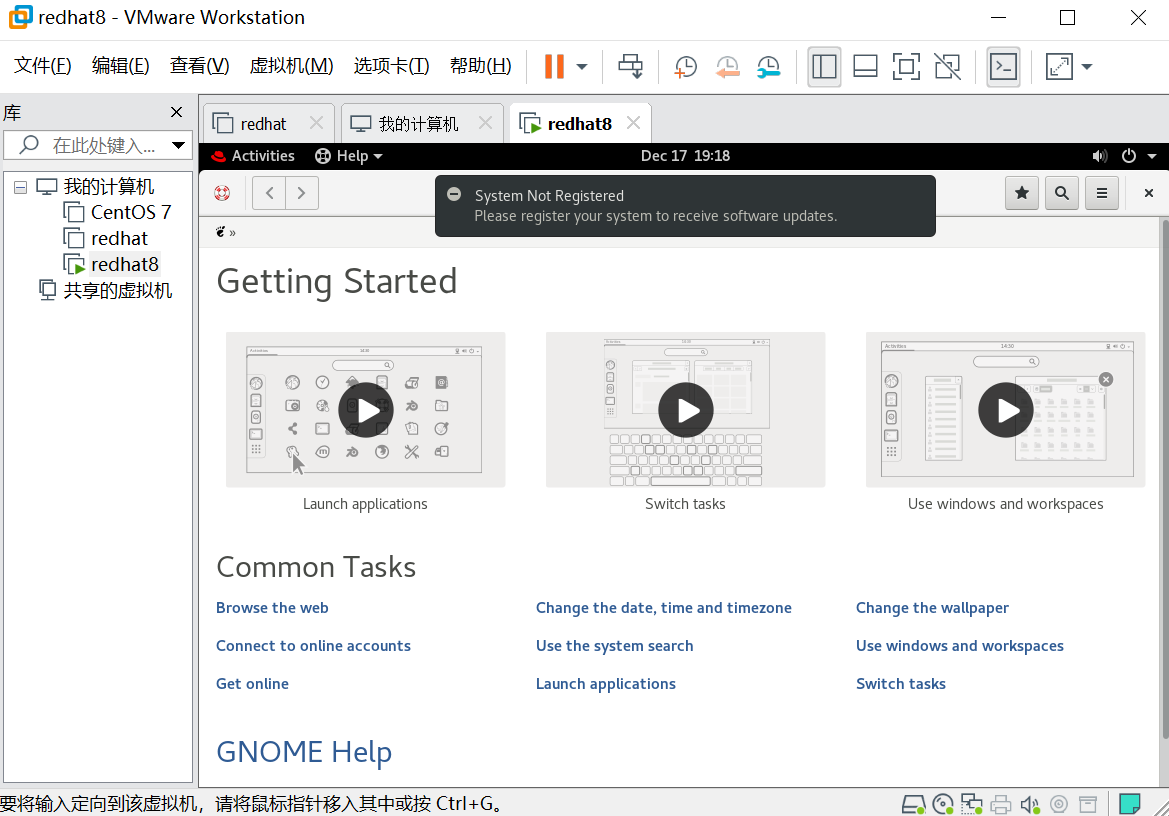The image size is (1169, 816).
Task: Send Ctrl+Alt+Del to the virtual machine
Action: [x=631, y=66]
